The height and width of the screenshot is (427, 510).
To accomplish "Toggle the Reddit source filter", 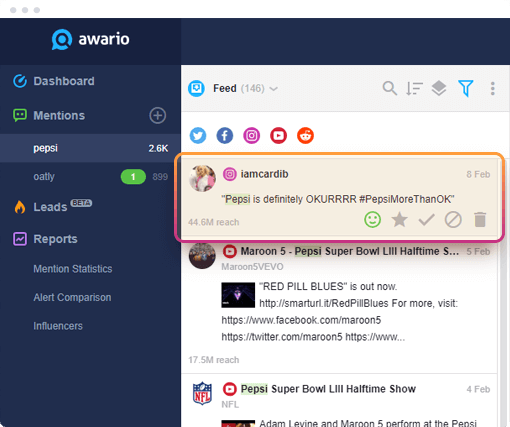I will pyautogui.click(x=305, y=136).
